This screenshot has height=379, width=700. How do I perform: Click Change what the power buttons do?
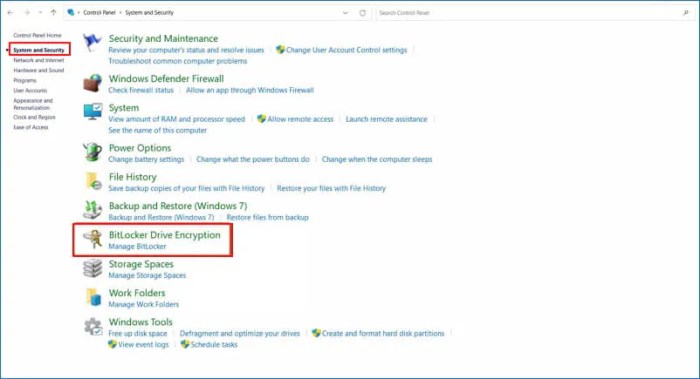[253, 159]
